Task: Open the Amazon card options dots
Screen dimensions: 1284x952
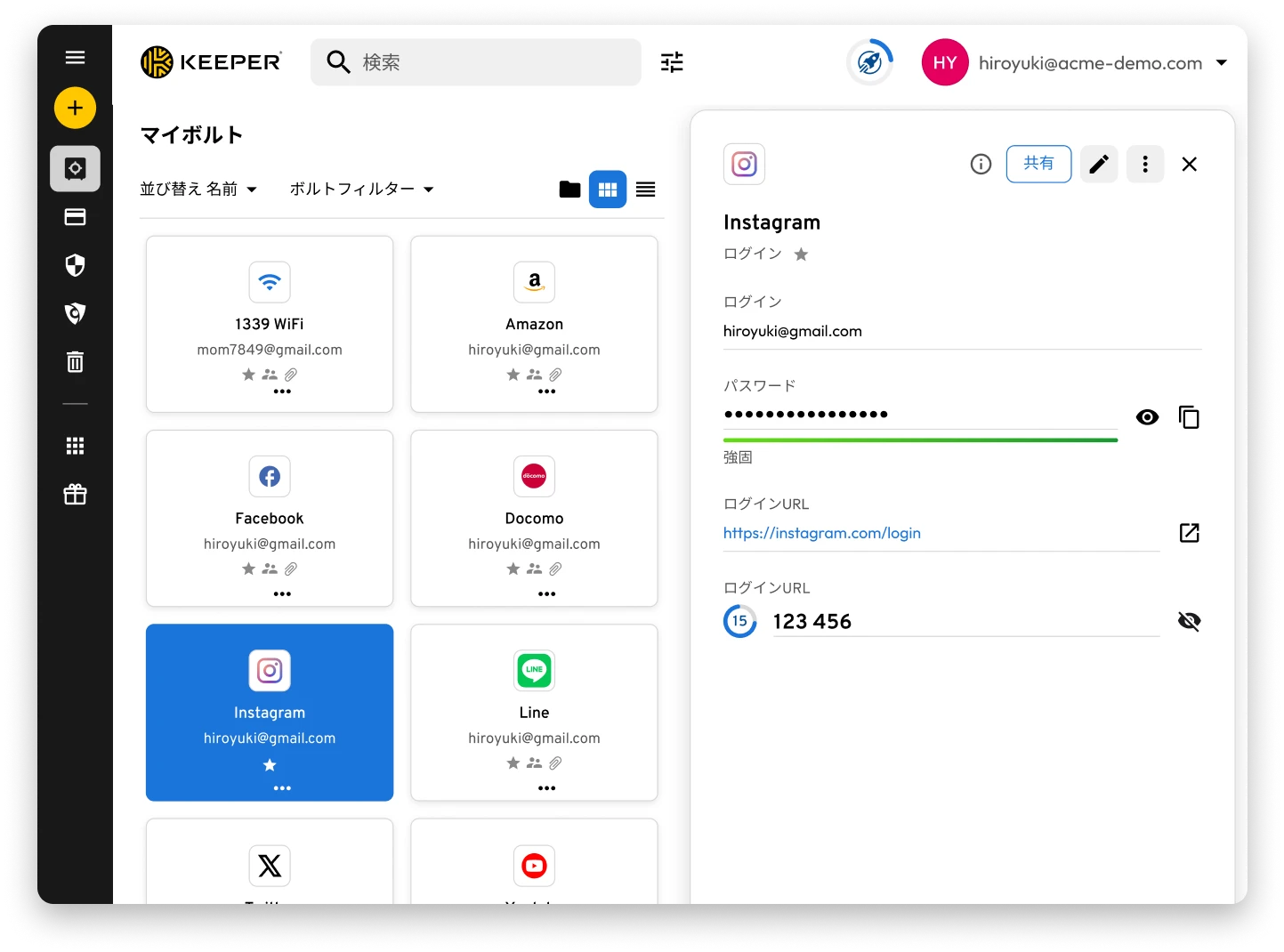Action: (546, 391)
